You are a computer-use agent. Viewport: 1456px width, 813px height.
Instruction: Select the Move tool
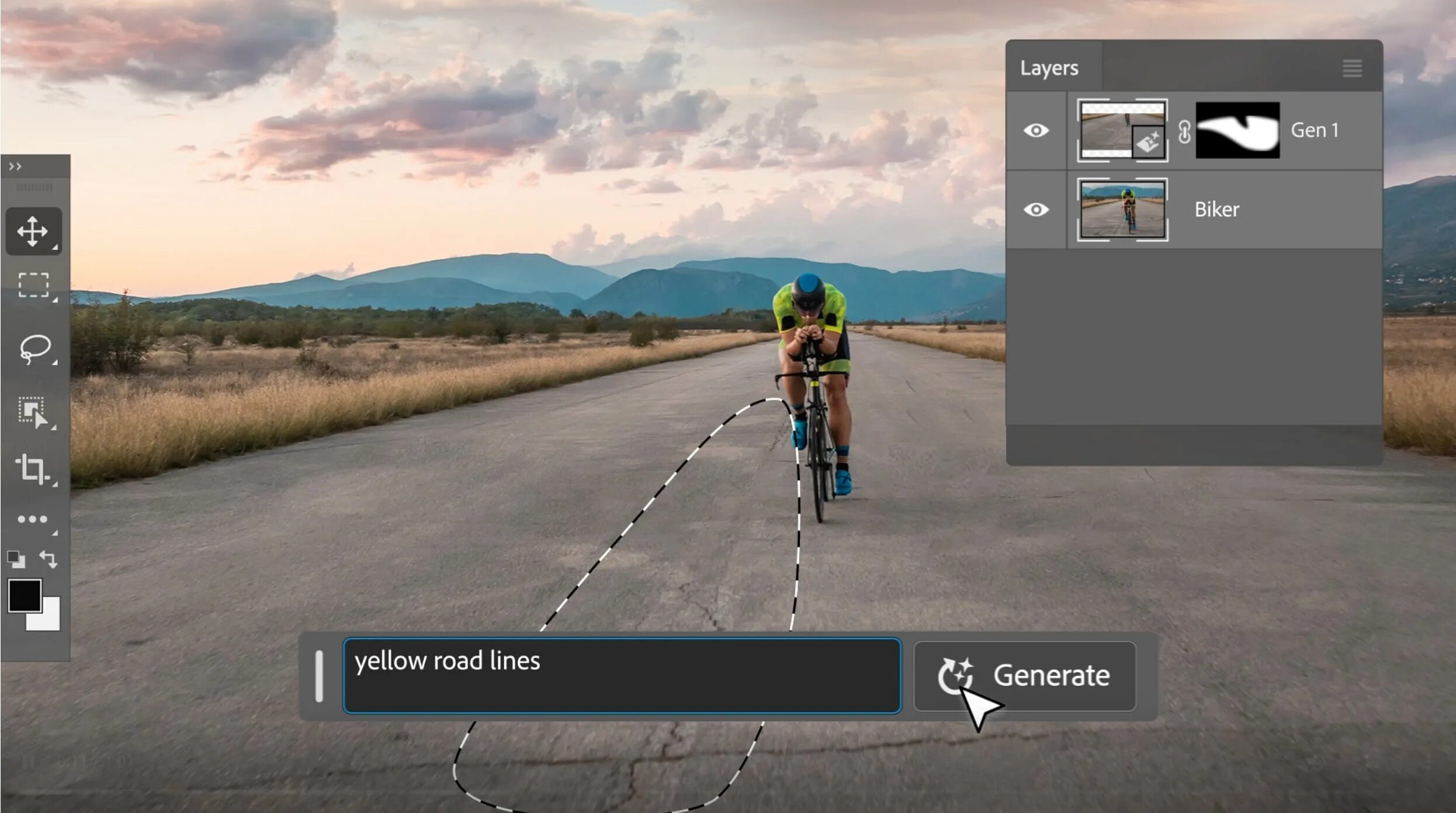pyautogui.click(x=33, y=231)
